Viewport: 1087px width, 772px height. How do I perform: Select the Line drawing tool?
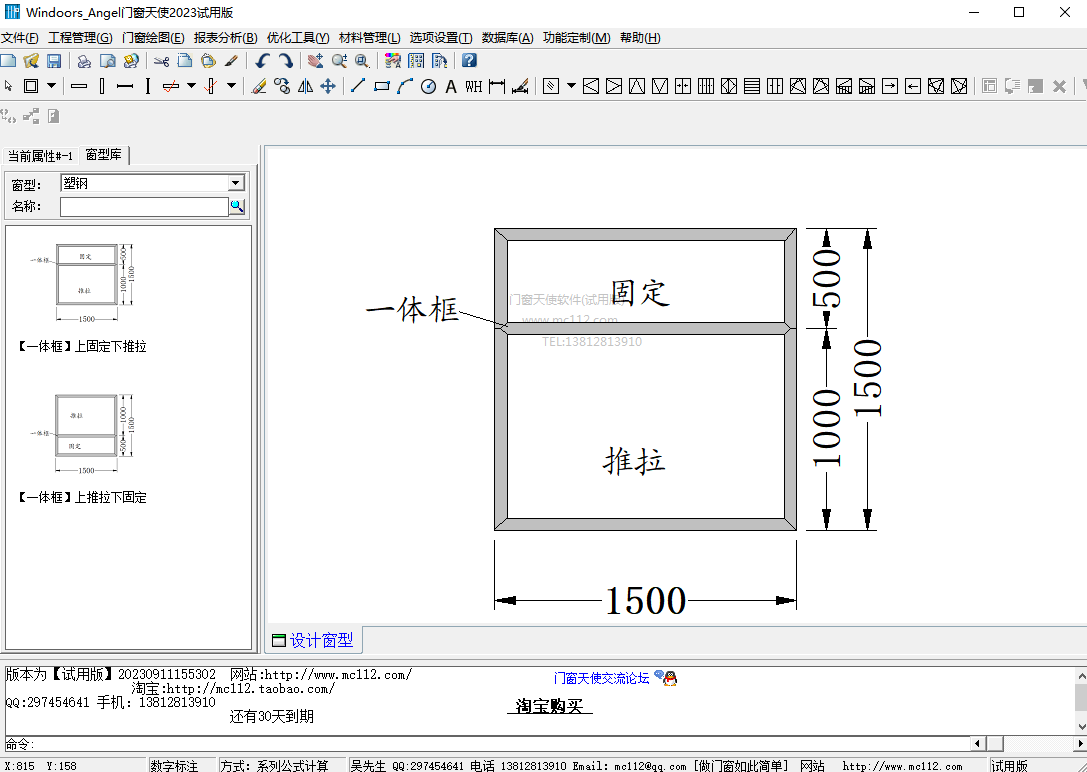pos(358,86)
